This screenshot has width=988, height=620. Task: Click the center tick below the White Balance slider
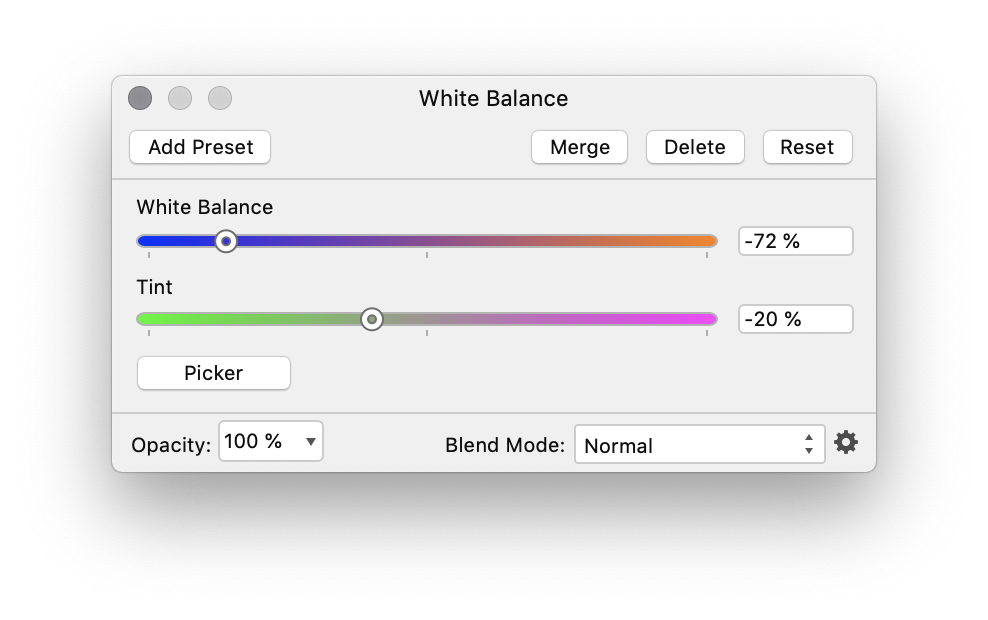point(427,257)
